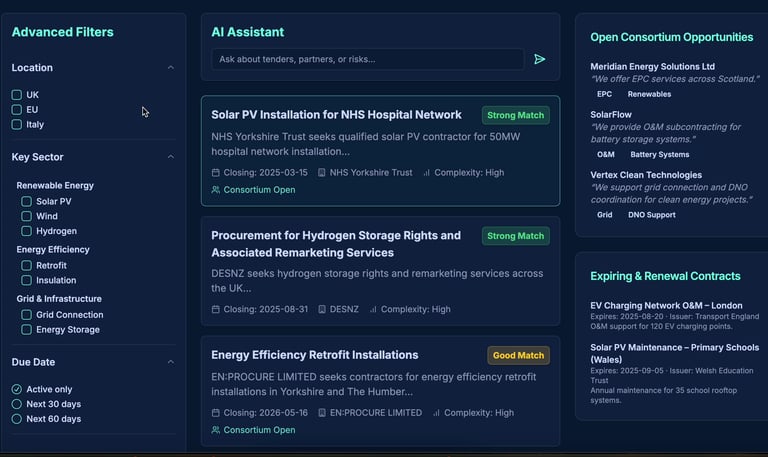Click calendar icon beside Closing: 2025-08-31
Viewport: 768px width, 457px height.
point(216,309)
